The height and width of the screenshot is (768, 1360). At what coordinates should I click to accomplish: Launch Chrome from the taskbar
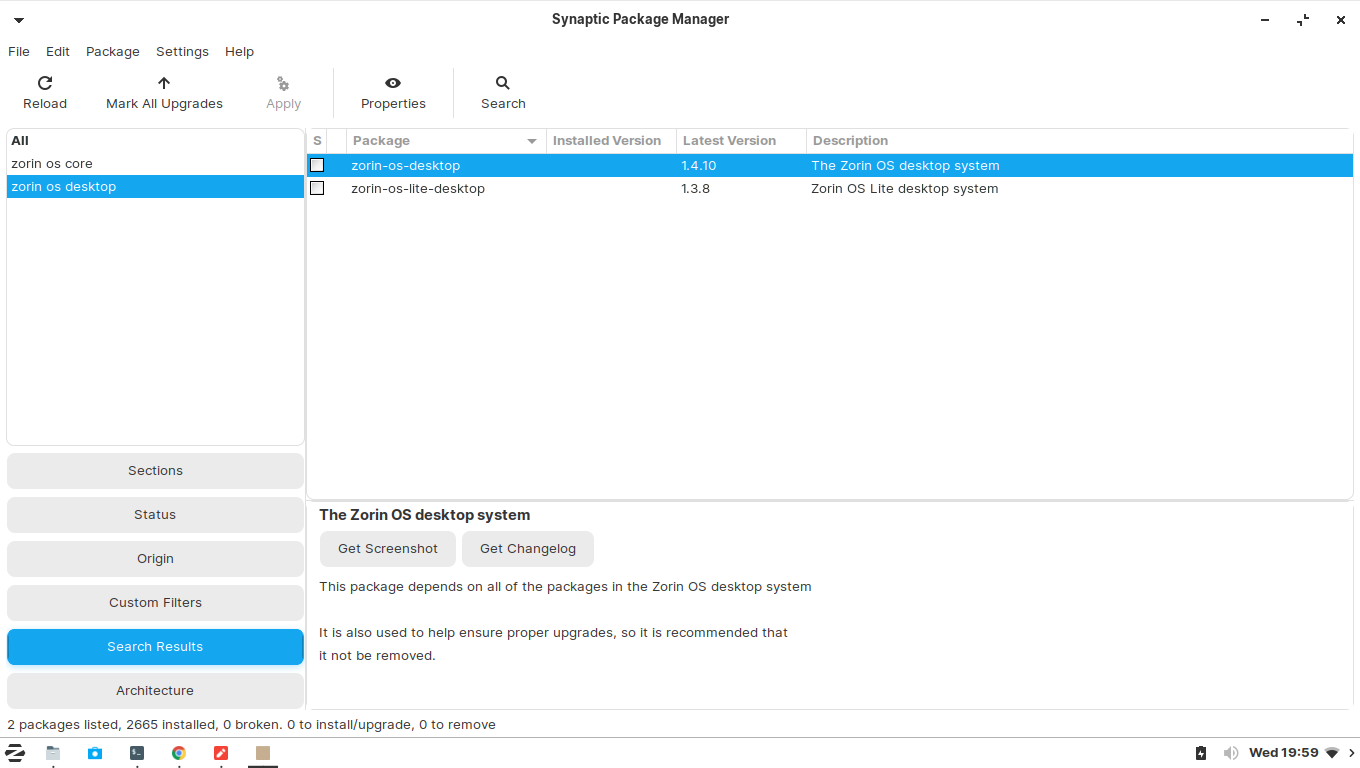click(x=179, y=753)
